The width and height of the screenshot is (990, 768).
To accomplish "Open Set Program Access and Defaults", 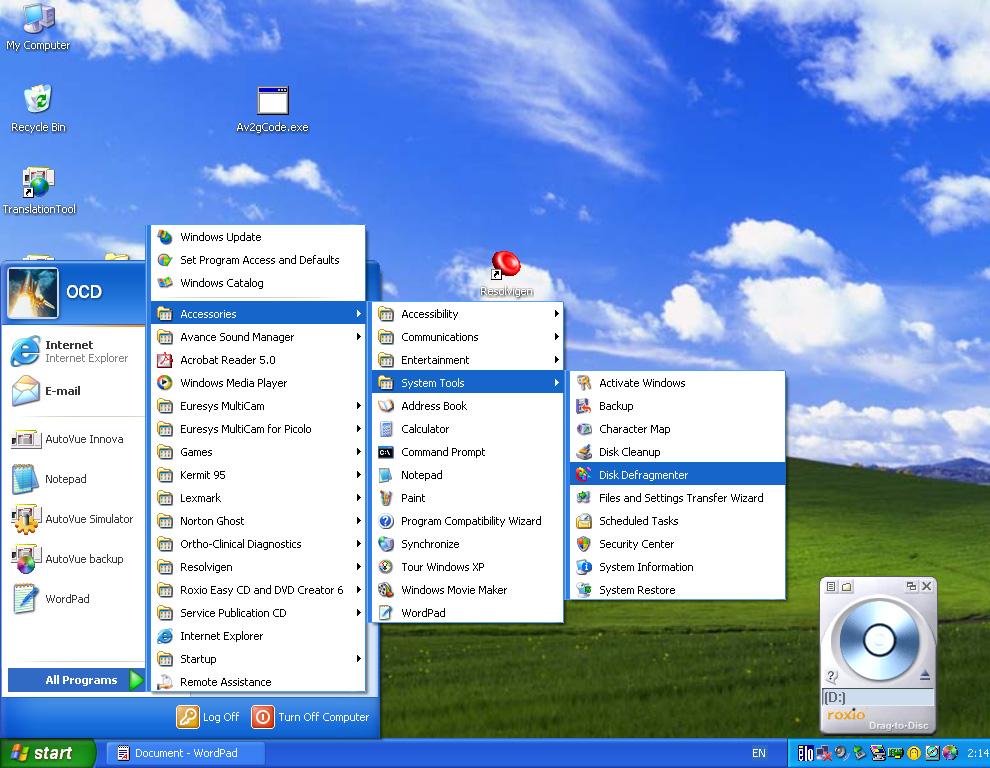I will 259,260.
